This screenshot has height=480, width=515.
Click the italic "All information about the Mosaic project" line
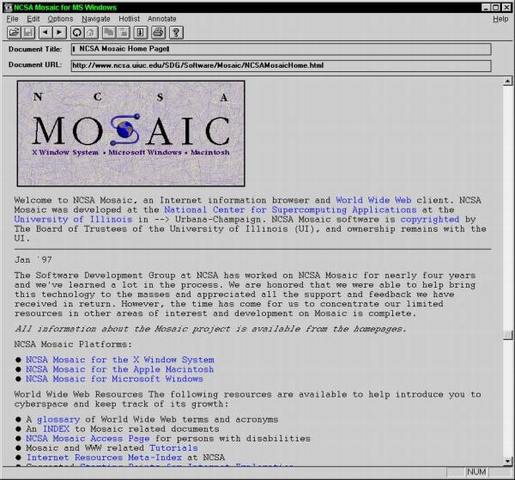tap(210, 329)
